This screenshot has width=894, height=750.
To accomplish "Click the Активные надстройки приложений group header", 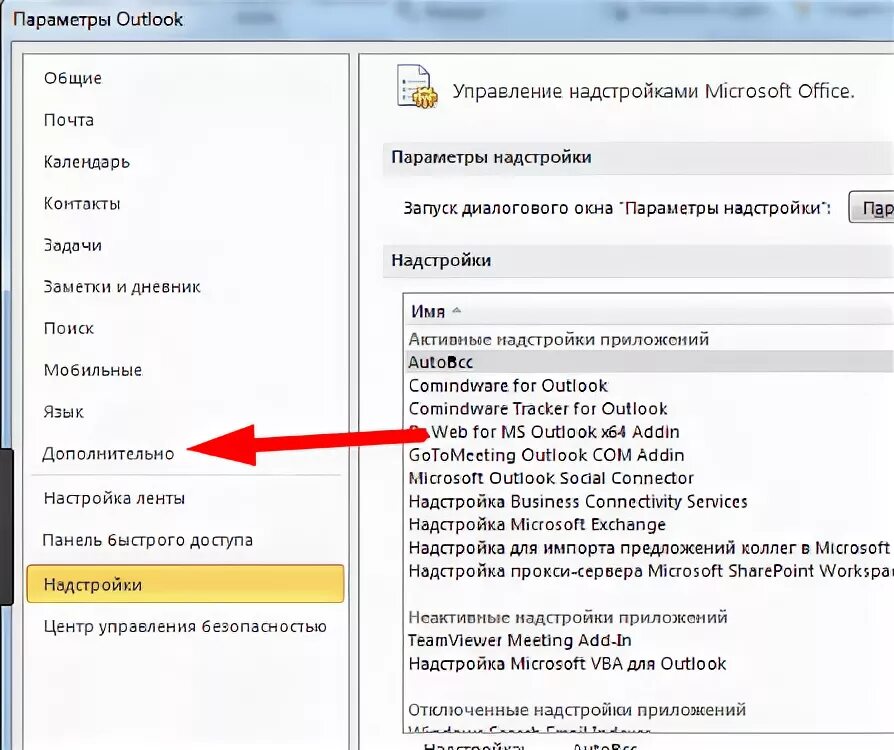I will coord(558,339).
